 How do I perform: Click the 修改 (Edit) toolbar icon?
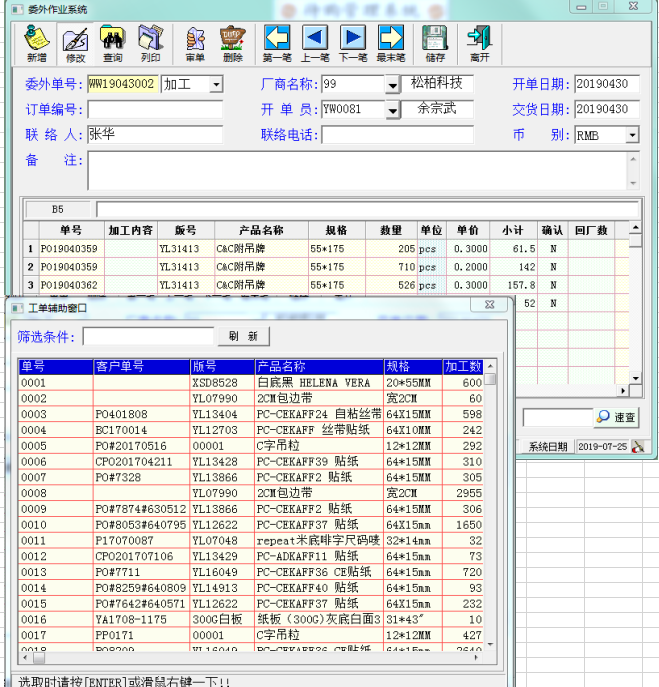pos(75,44)
